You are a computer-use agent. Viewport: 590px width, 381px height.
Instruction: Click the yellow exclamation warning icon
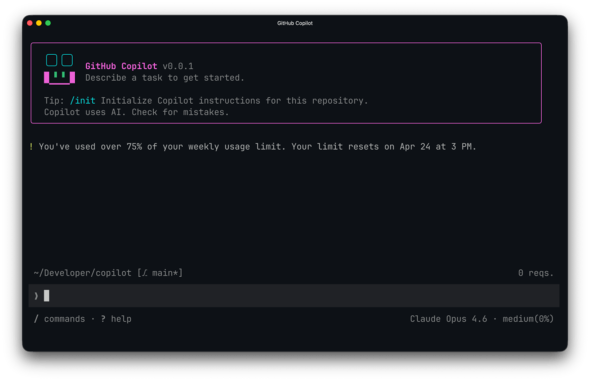pyautogui.click(x=31, y=147)
